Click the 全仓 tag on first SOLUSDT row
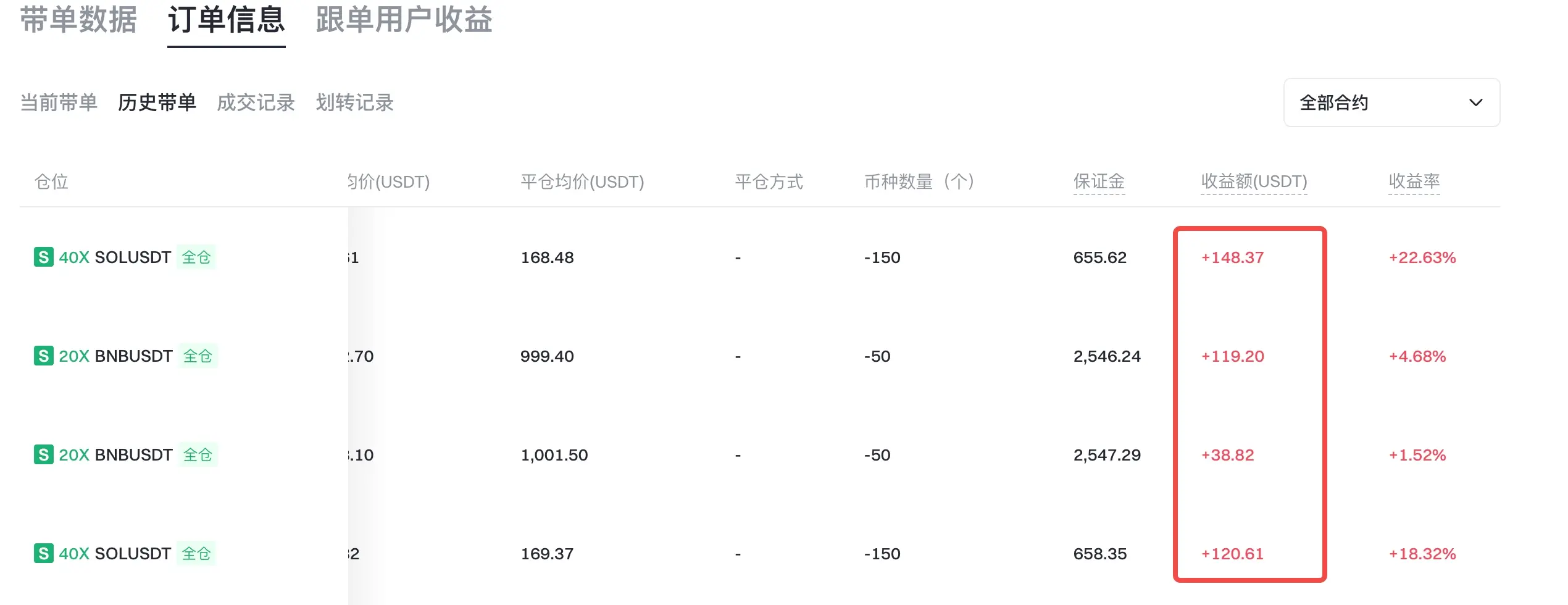Image resolution: width=1568 pixels, height=605 pixels. [x=196, y=257]
